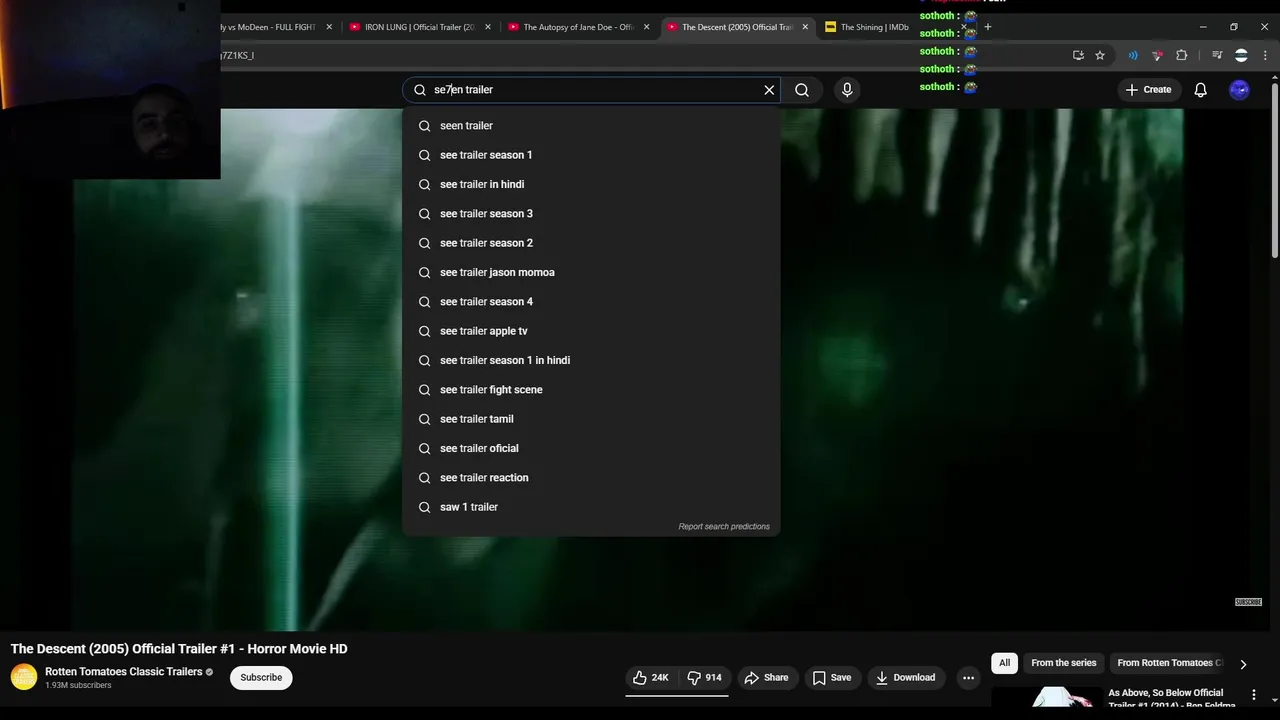
Task: Click the Create button
Action: 1147,90
